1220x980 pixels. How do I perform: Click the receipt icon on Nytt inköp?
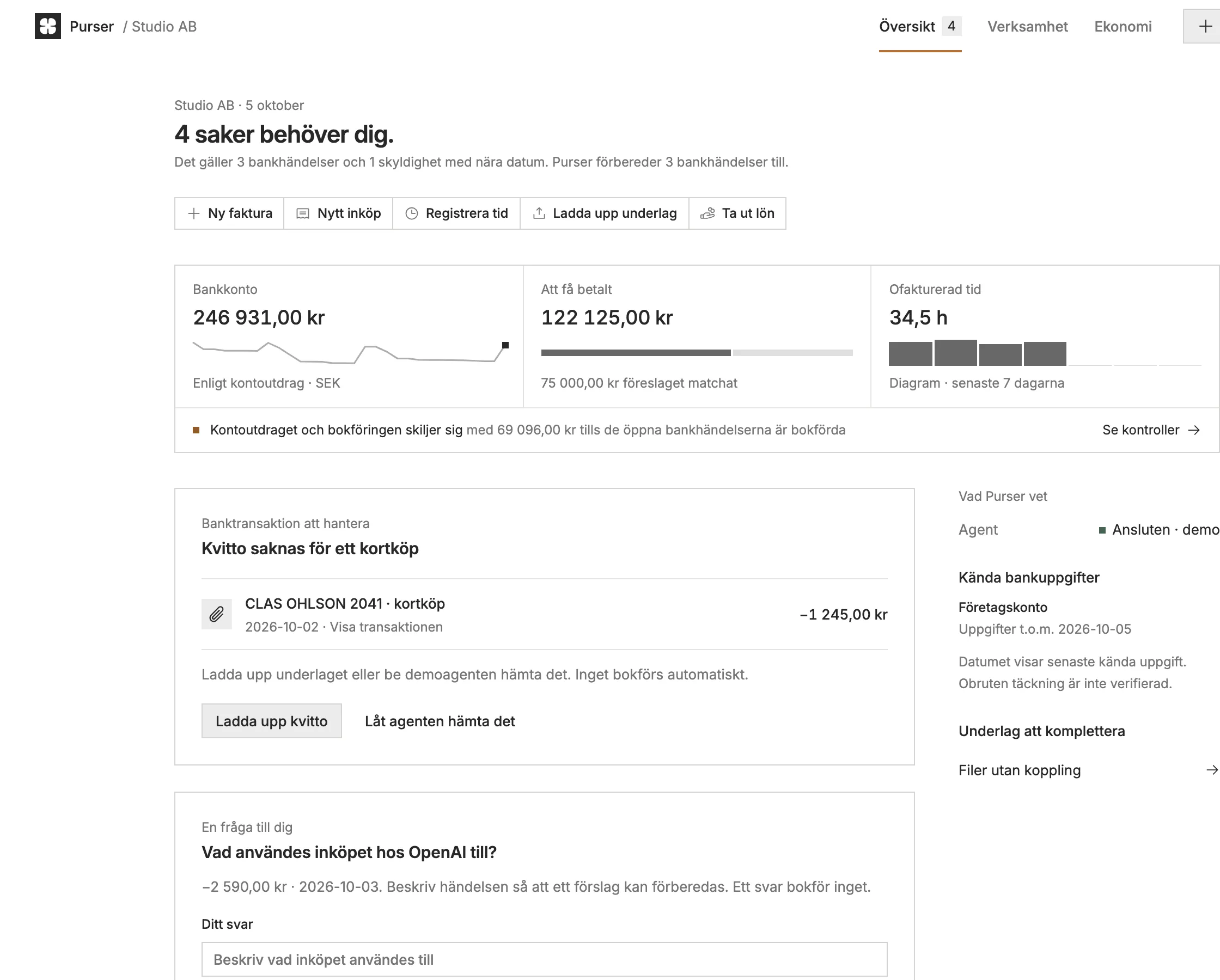303,213
